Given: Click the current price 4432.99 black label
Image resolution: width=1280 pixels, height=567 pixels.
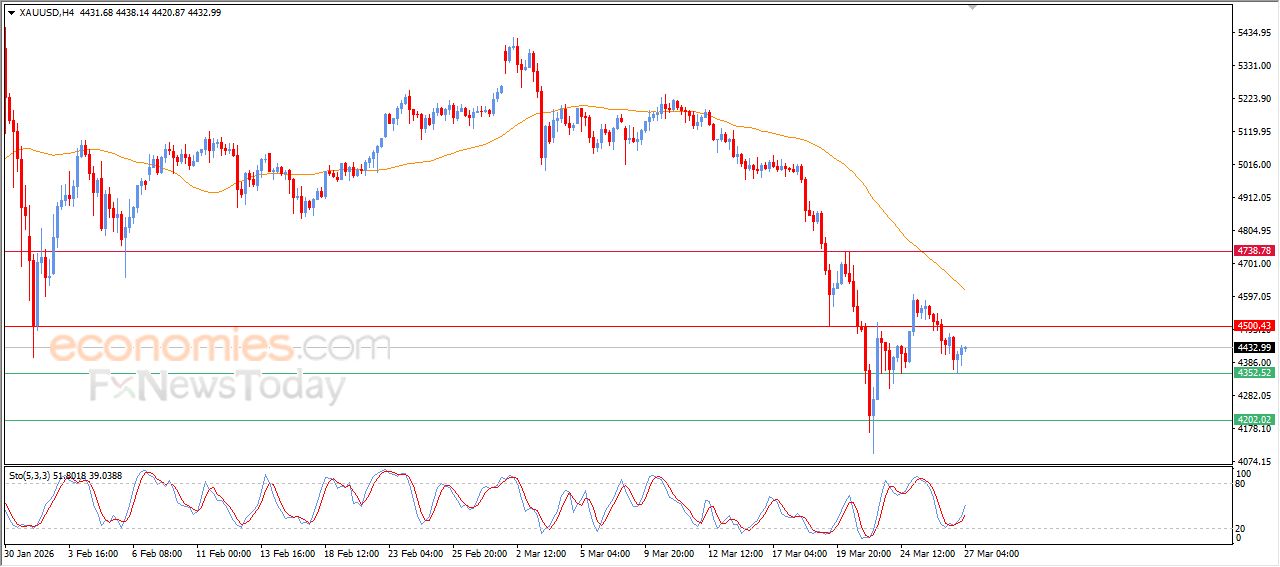Looking at the screenshot, I should [x=1253, y=347].
